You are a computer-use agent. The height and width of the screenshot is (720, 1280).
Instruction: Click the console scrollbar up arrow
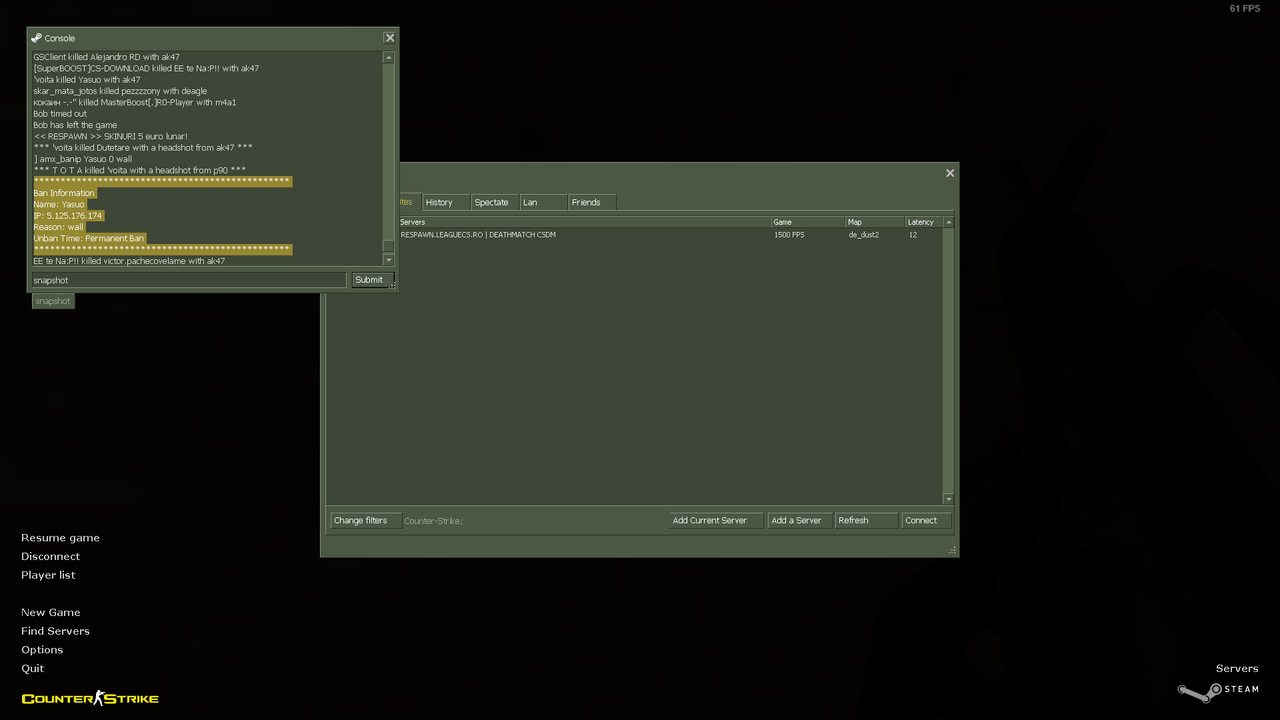[x=389, y=58]
